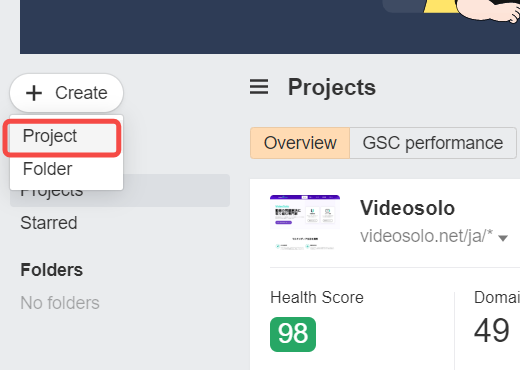Go to Starred in the sidebar
This screenshot has width=520, height=370.
pyautogui.click(x=49, y=223)
